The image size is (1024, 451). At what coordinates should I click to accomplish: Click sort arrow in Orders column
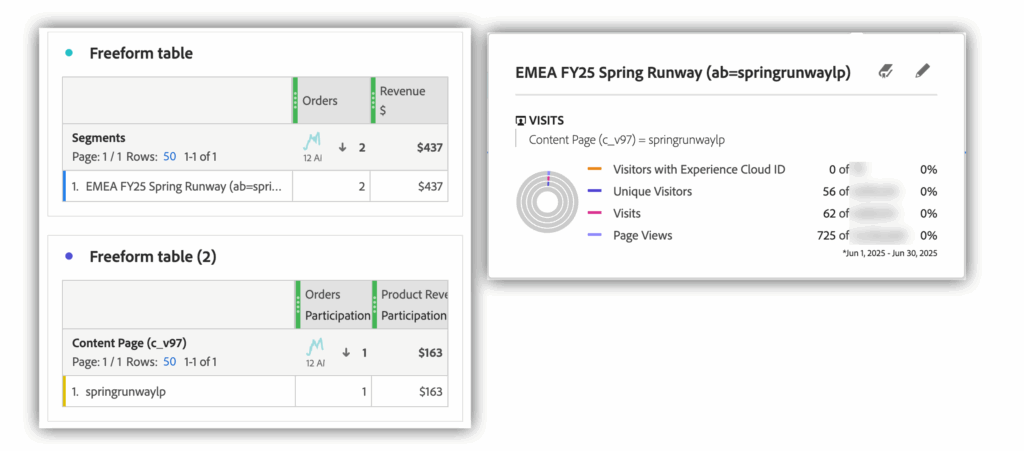pos(342,148)
